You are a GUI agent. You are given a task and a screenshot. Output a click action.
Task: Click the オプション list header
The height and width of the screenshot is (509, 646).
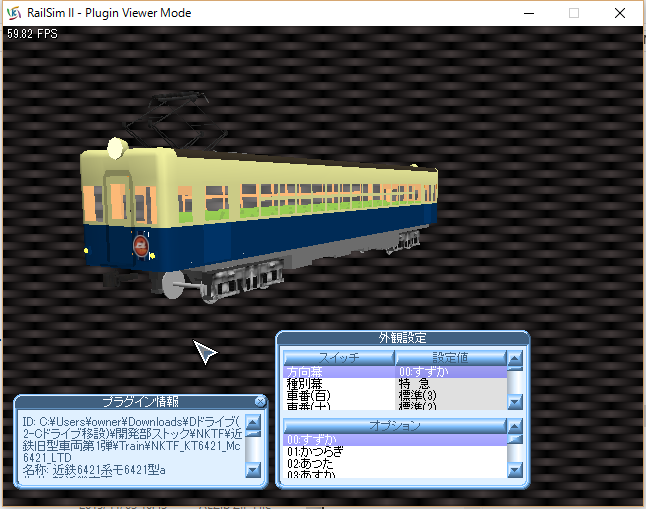tap(395, 426)
